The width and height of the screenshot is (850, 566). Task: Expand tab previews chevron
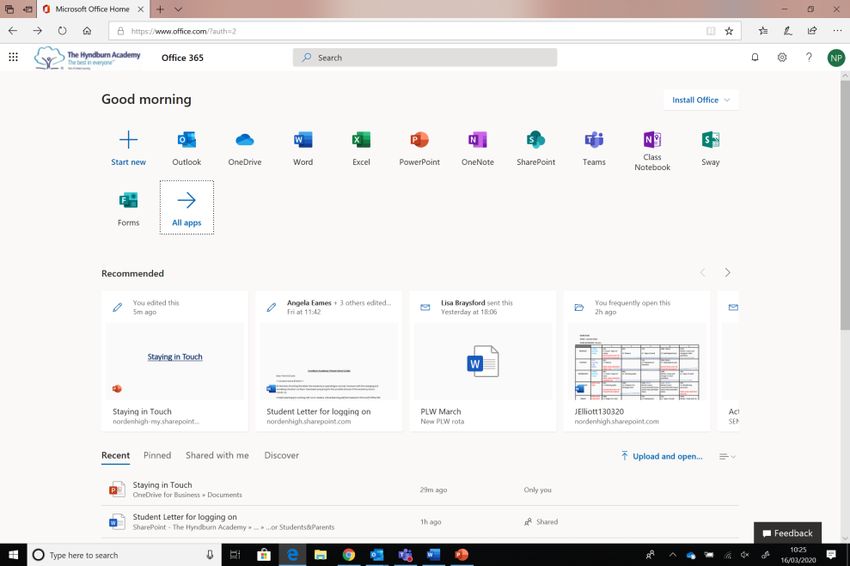(x=178, y=9)
